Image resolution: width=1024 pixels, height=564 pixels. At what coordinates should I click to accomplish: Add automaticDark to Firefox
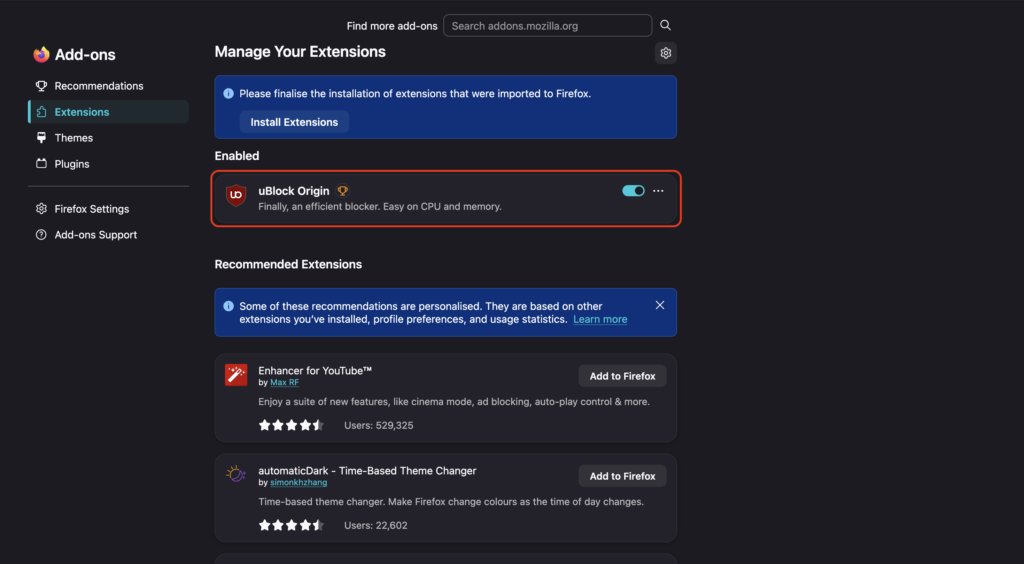(622, 476)
